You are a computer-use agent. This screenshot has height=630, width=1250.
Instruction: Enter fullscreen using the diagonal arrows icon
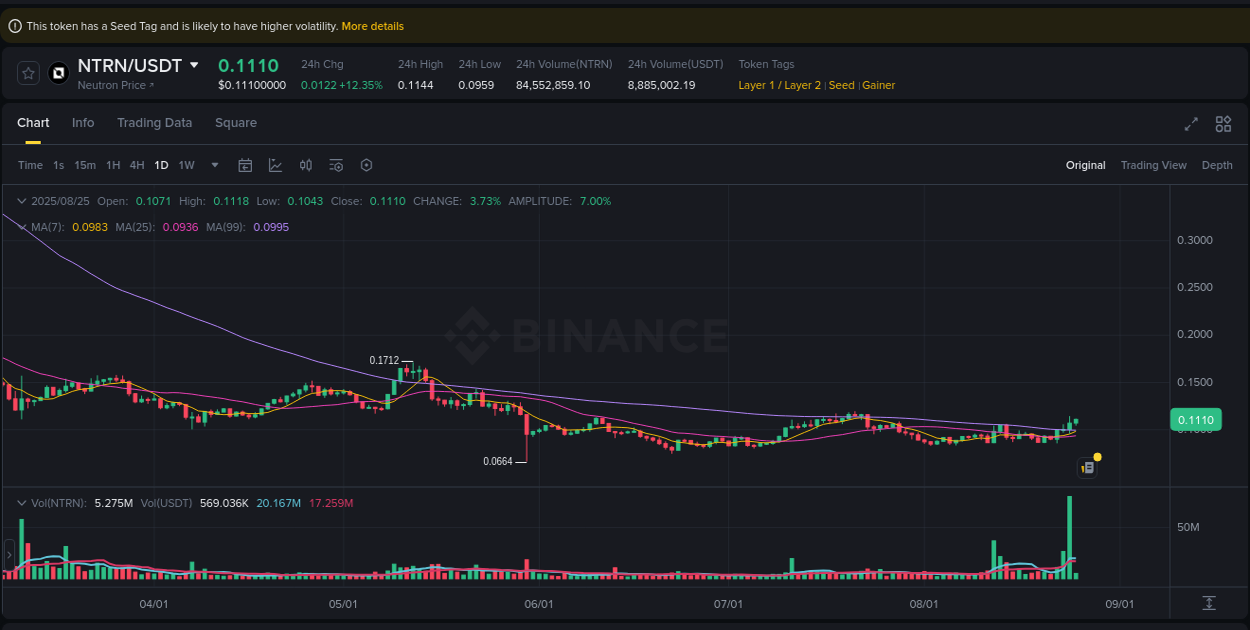pyautogui.click(x=1191, y=124)
